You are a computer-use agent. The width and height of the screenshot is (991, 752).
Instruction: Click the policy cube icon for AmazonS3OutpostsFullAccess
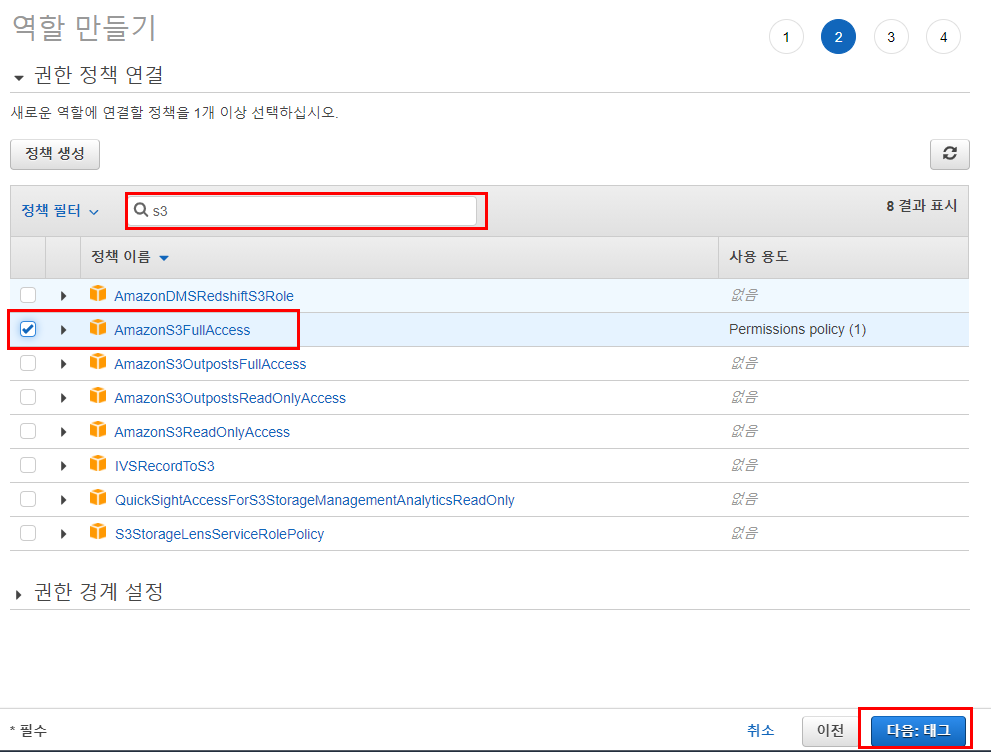click(x=98, y=362)
